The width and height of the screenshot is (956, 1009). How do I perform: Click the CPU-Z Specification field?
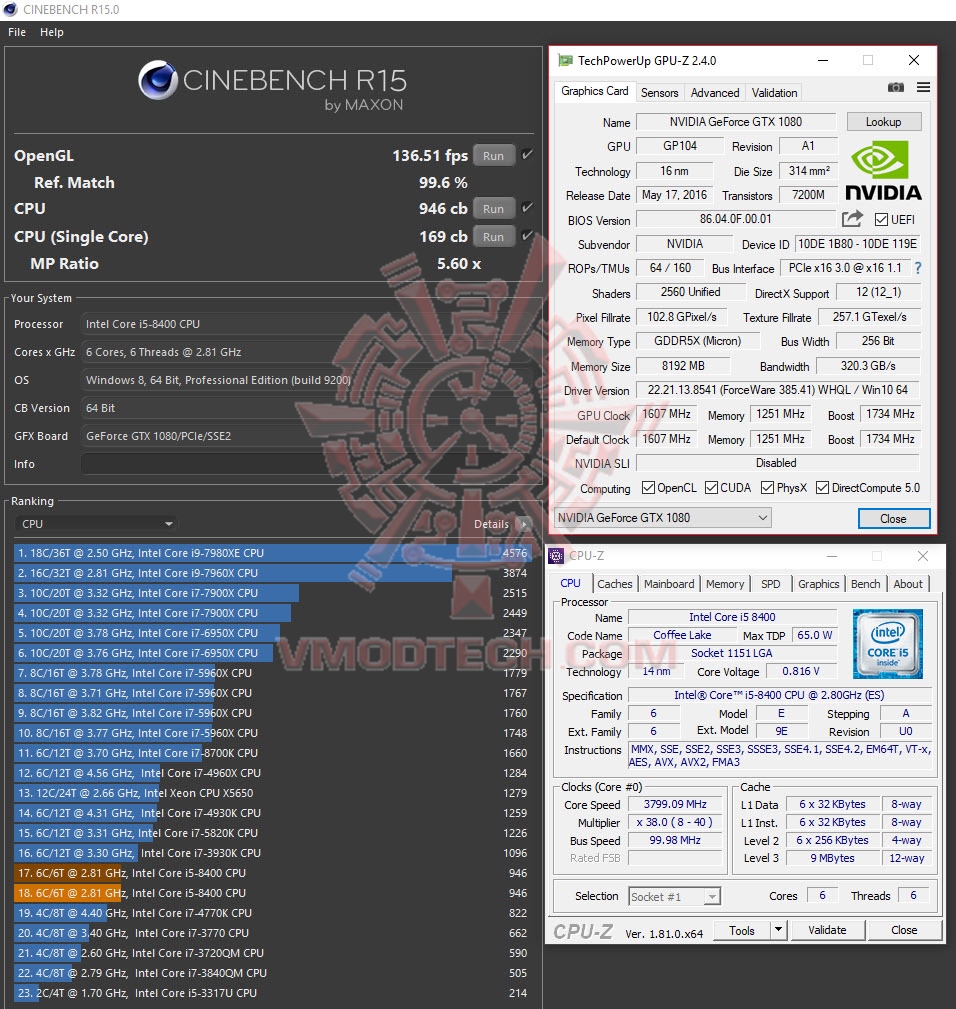pos(779,695)
